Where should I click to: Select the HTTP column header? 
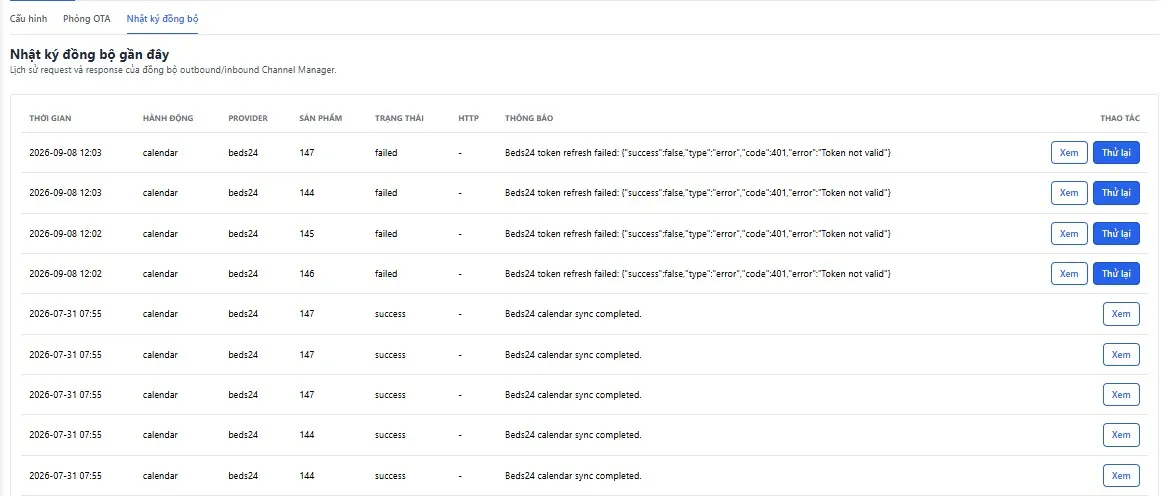click(x=469, y=119)
